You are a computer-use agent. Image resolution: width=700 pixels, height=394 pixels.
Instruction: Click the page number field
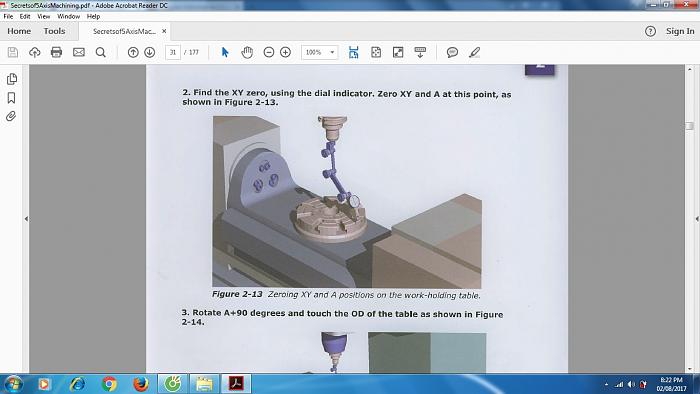click(173, 52)
